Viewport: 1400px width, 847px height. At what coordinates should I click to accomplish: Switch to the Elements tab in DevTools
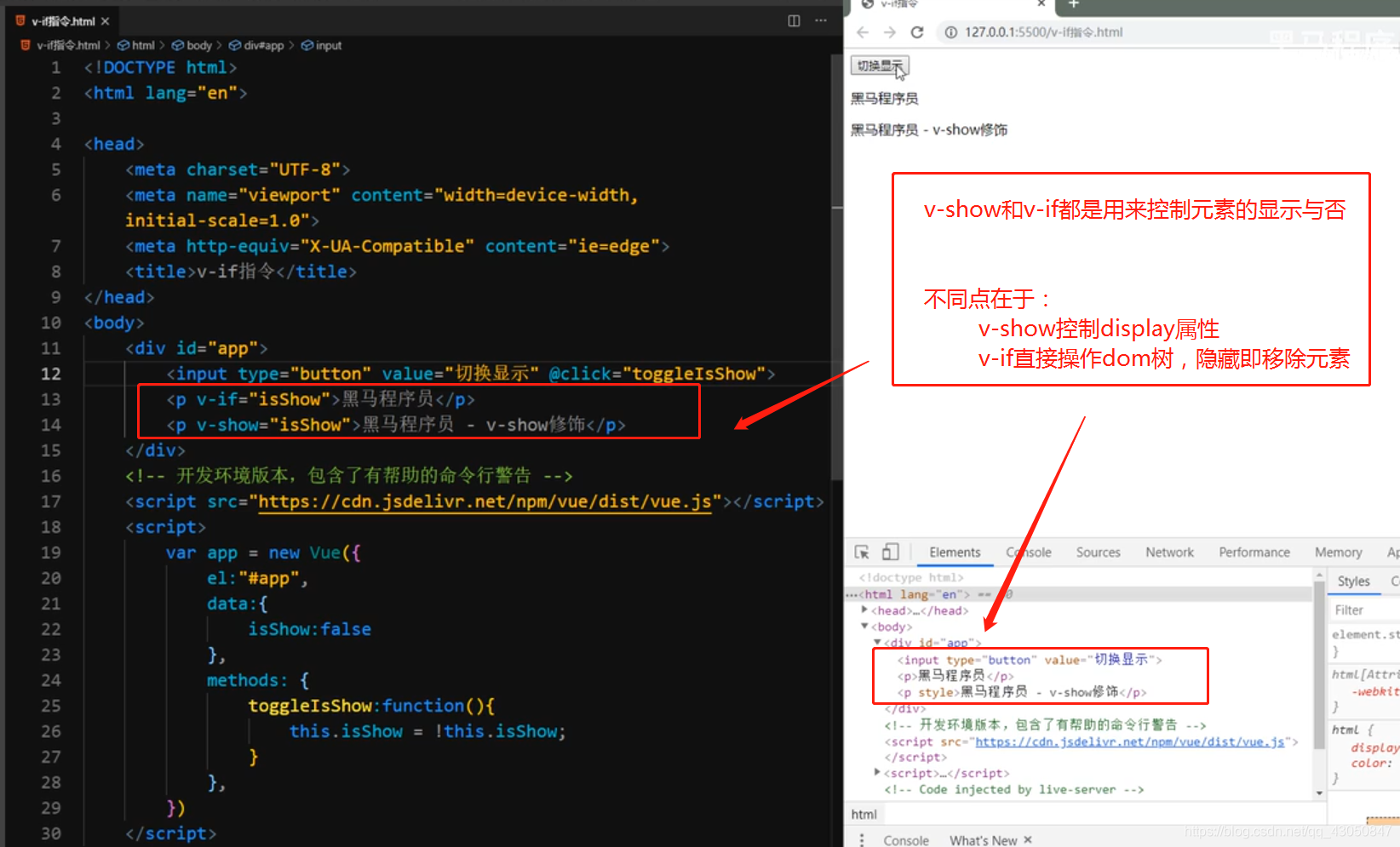click(x=955, y=552)
